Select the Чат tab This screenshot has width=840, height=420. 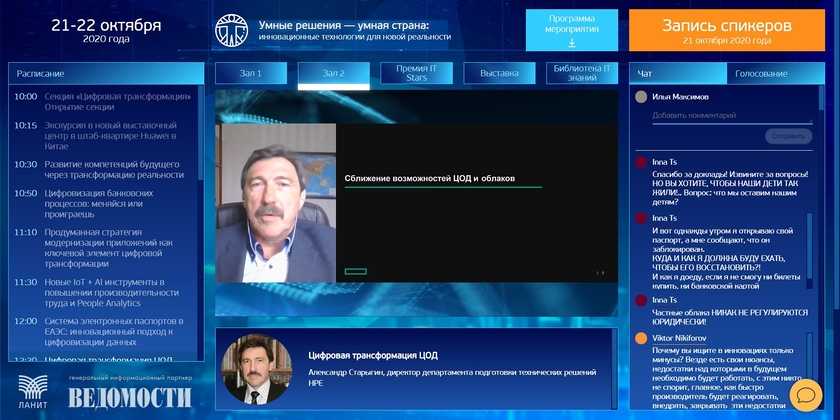coord(646,74)
